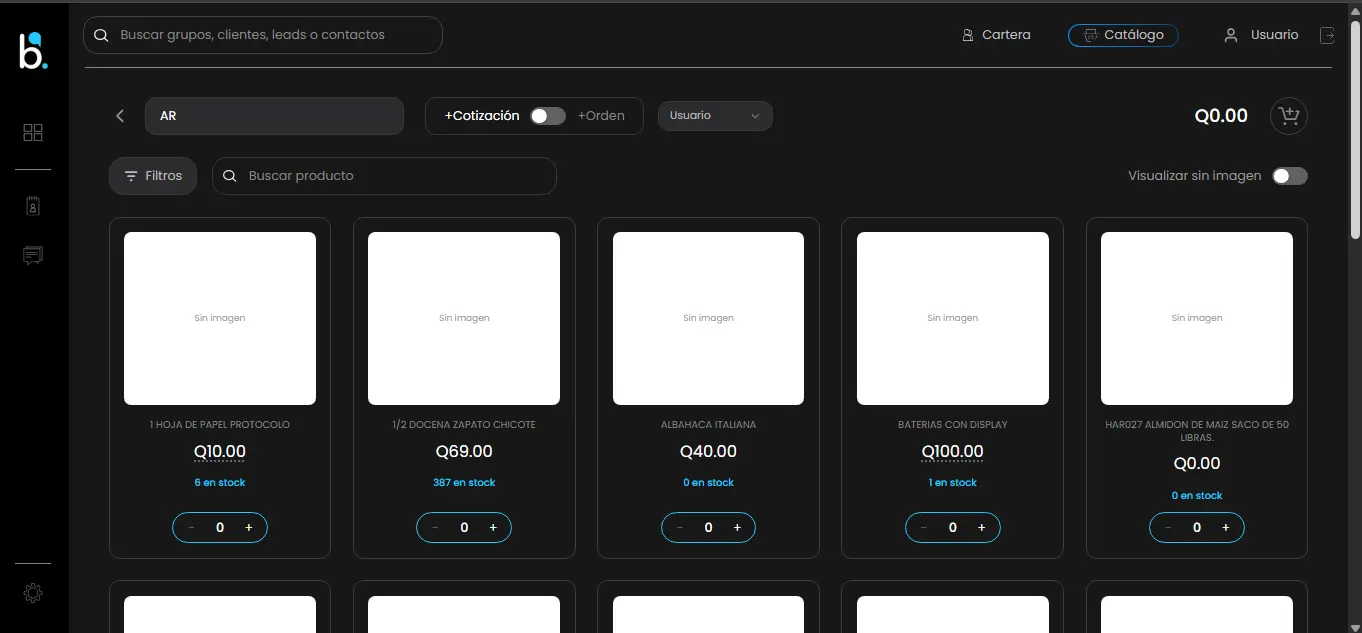The height and width of the screenshot is (633, 1362).
Task: Focus the Buscar producto field
Action: tap(384, 176)
